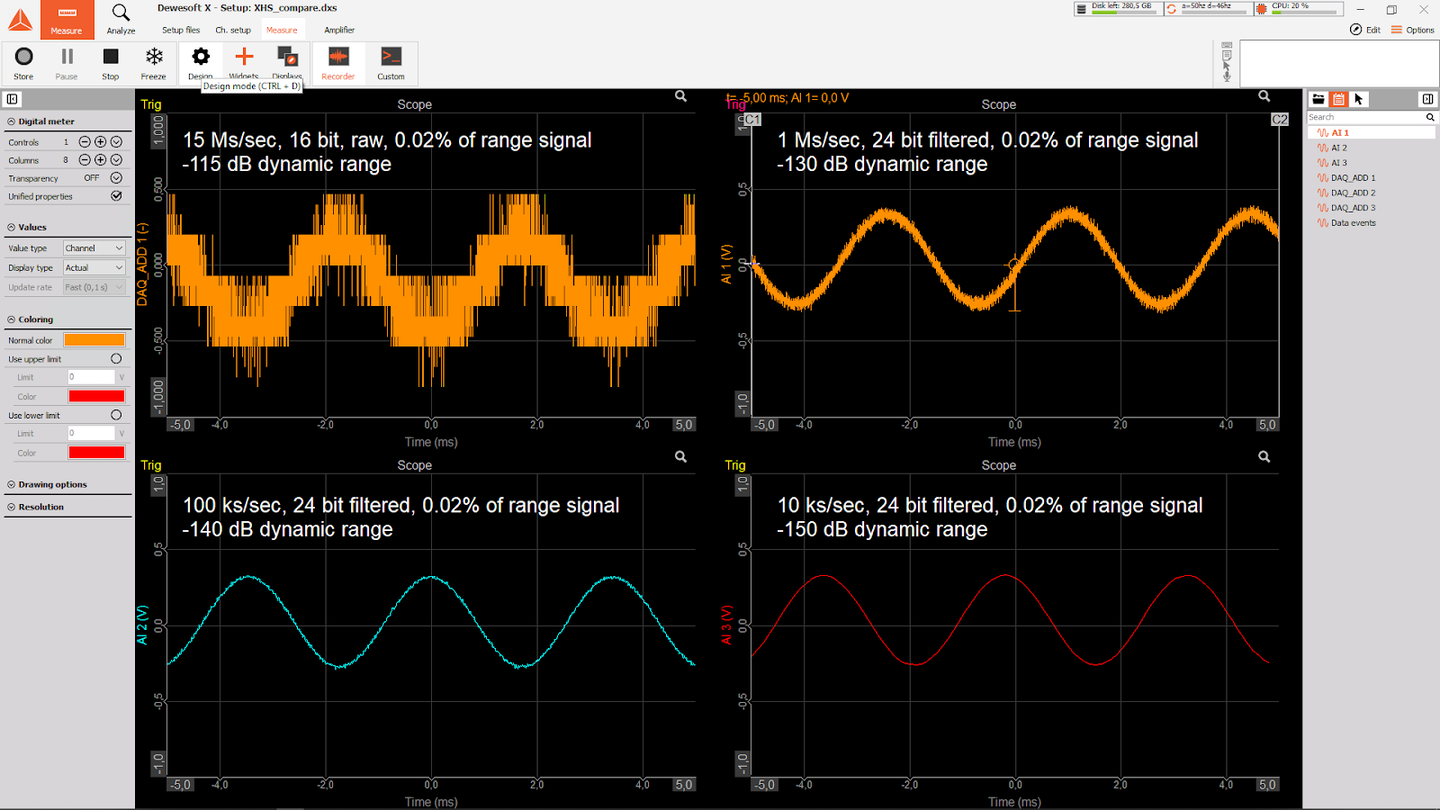Screen dimensions: 1440x810
Task: Open the Custom display tool
Action: [x=390, y=61]
